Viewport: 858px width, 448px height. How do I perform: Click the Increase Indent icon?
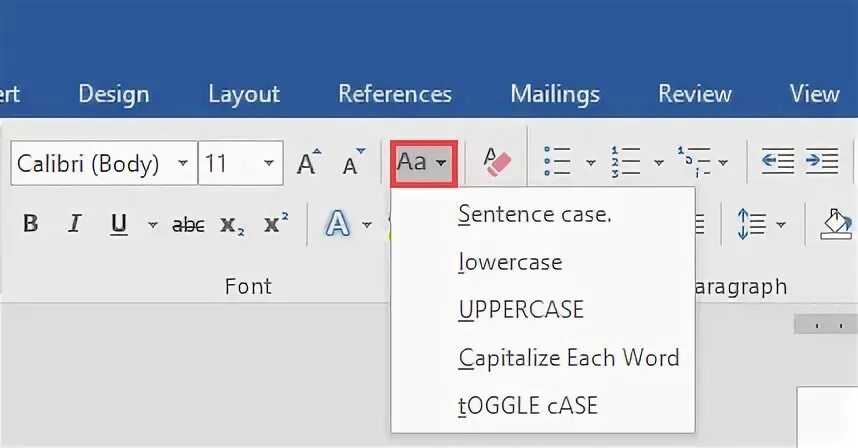(x=821, y=162)
